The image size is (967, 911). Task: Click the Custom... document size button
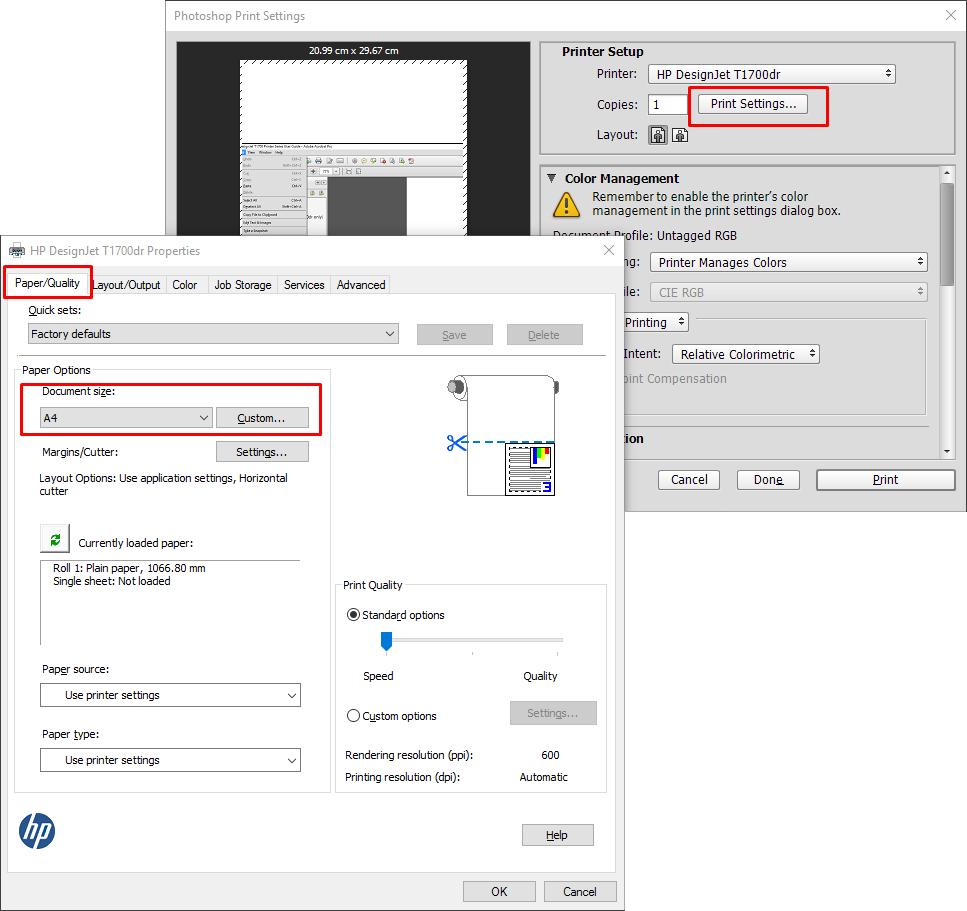262,418
